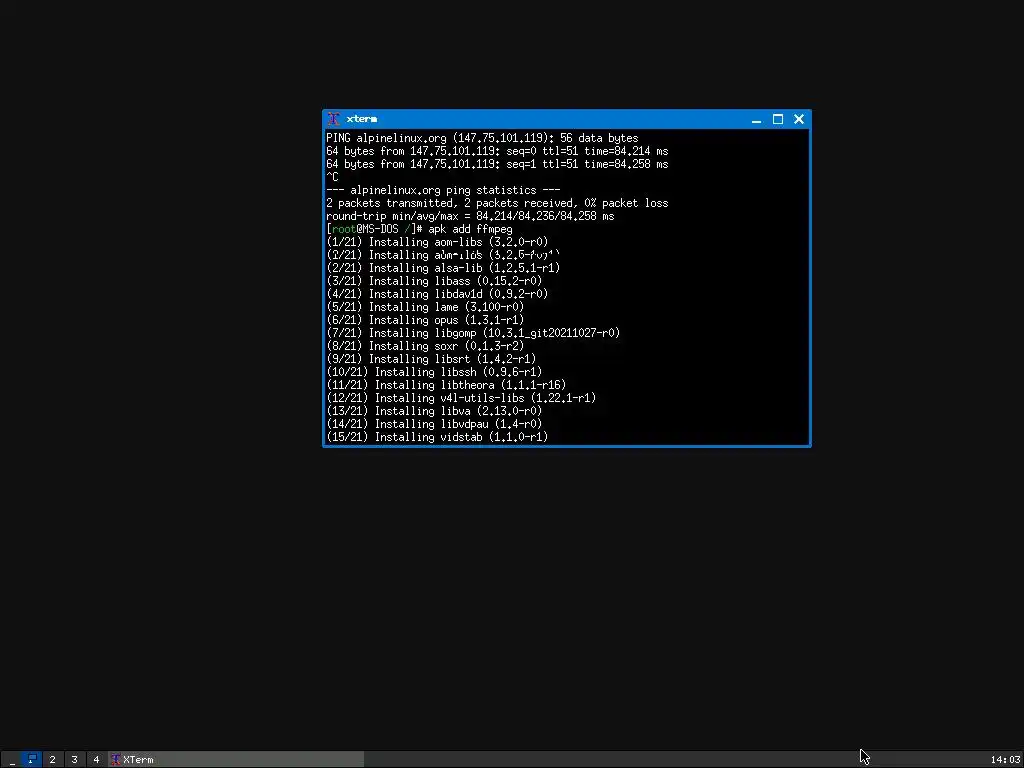Click the 'Installing v4l-utils-libs' line
This screenshot has width=1024, height=768.
coord(461,398)
